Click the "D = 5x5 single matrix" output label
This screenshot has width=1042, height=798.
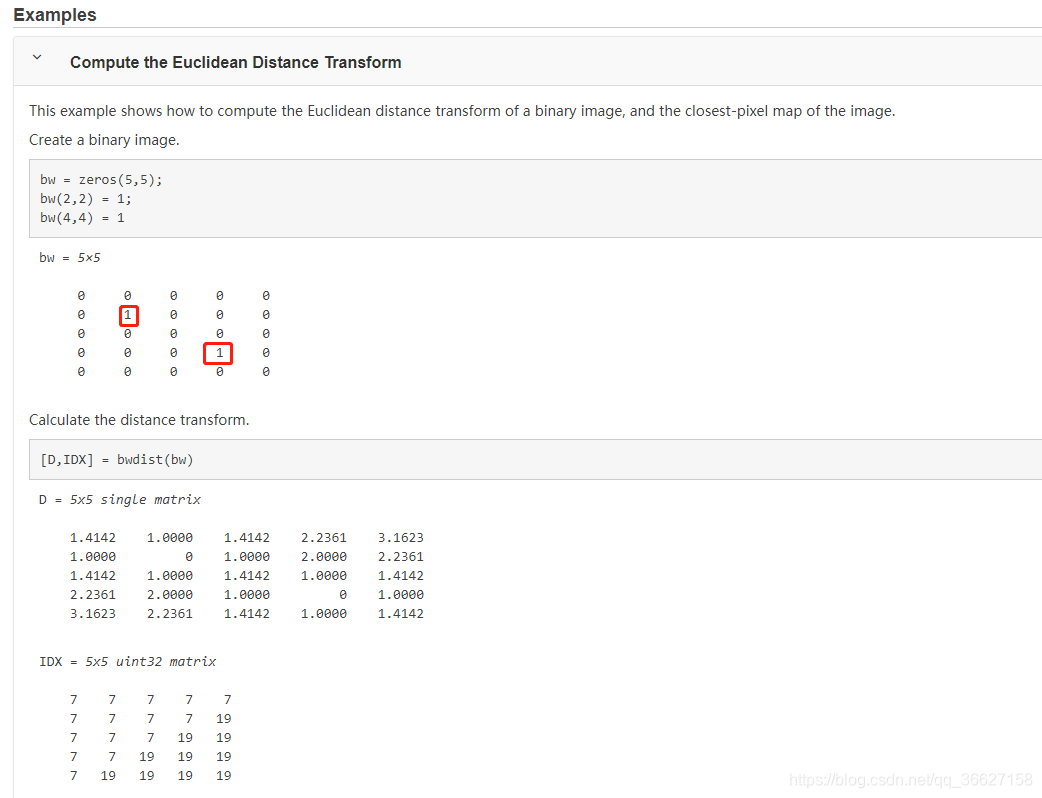(120, 500)
